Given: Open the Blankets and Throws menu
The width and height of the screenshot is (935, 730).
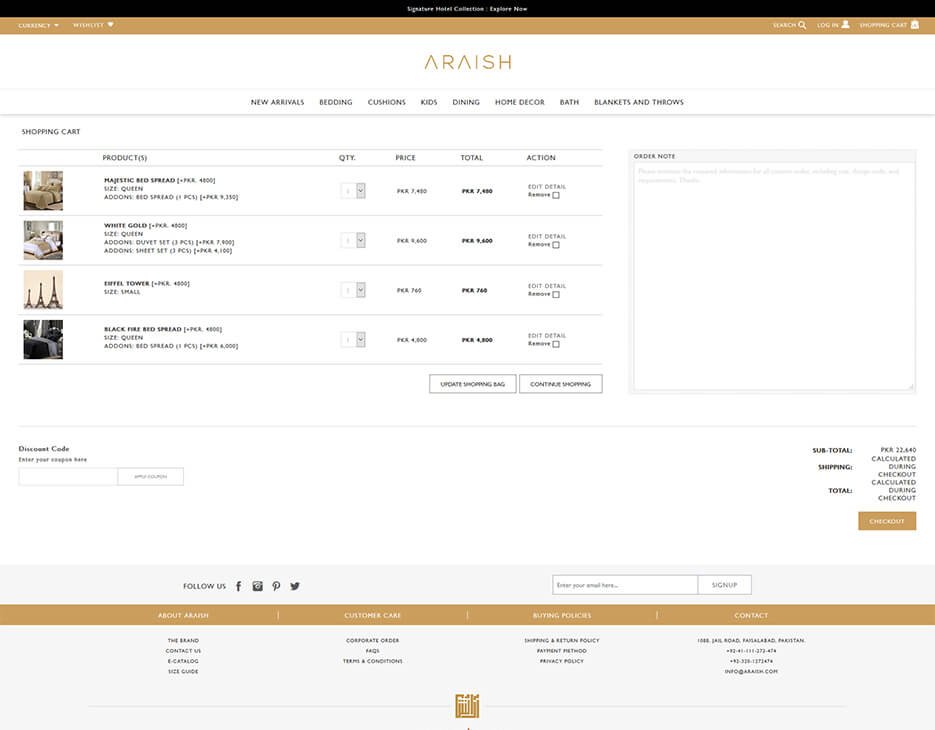Looking at the screenshot, I should pos(639,102).
